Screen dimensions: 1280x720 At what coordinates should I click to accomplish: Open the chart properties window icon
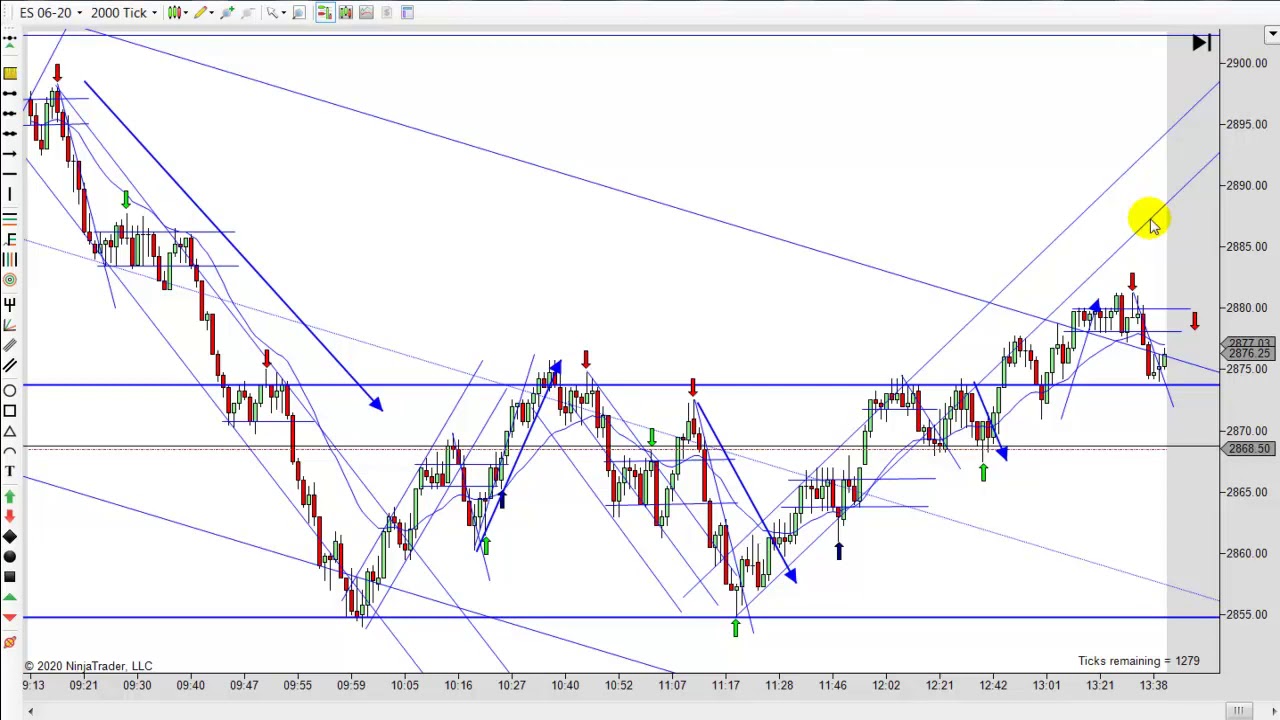407,12
